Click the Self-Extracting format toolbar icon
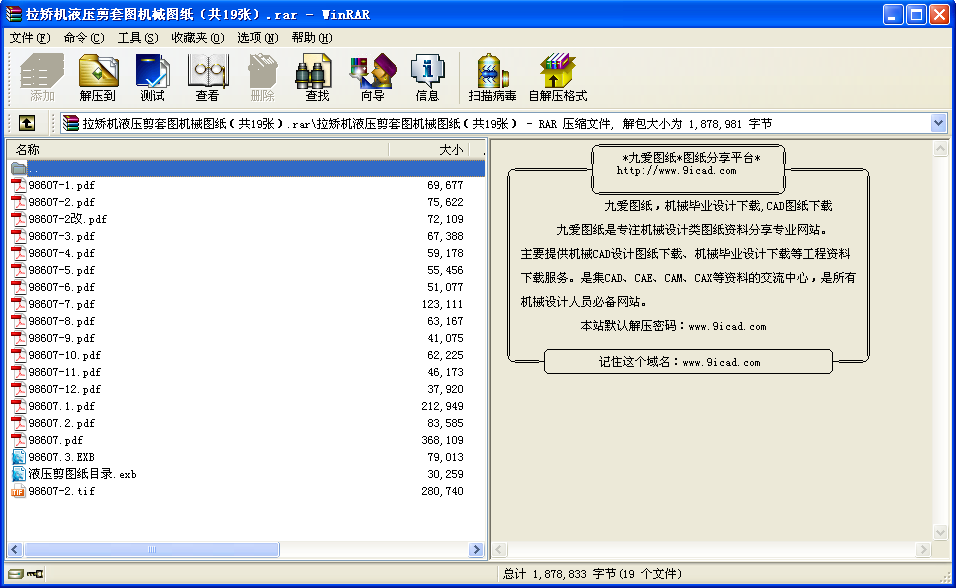Screen dimensions: 956x588 pos(557,78)
